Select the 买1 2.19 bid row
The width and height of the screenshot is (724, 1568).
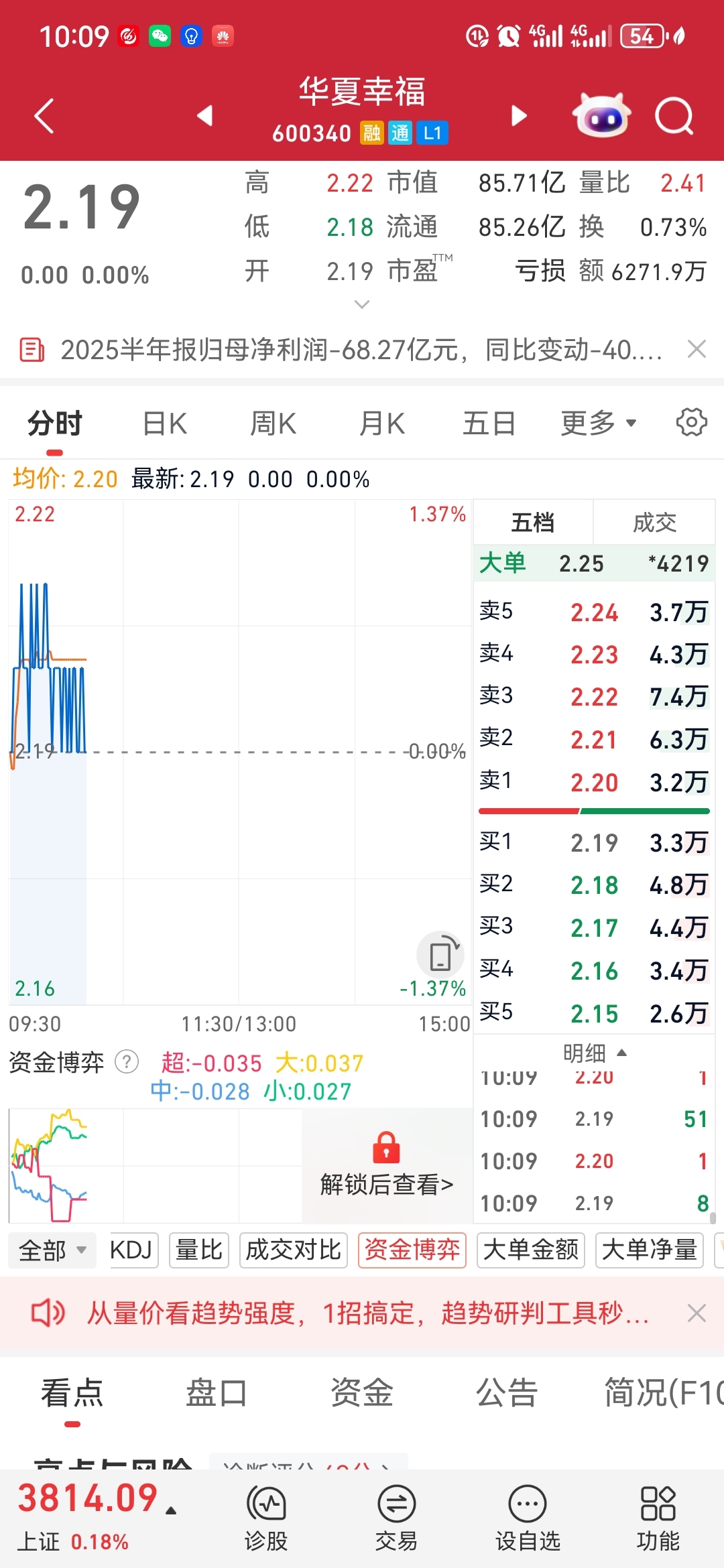click(594, 842)
